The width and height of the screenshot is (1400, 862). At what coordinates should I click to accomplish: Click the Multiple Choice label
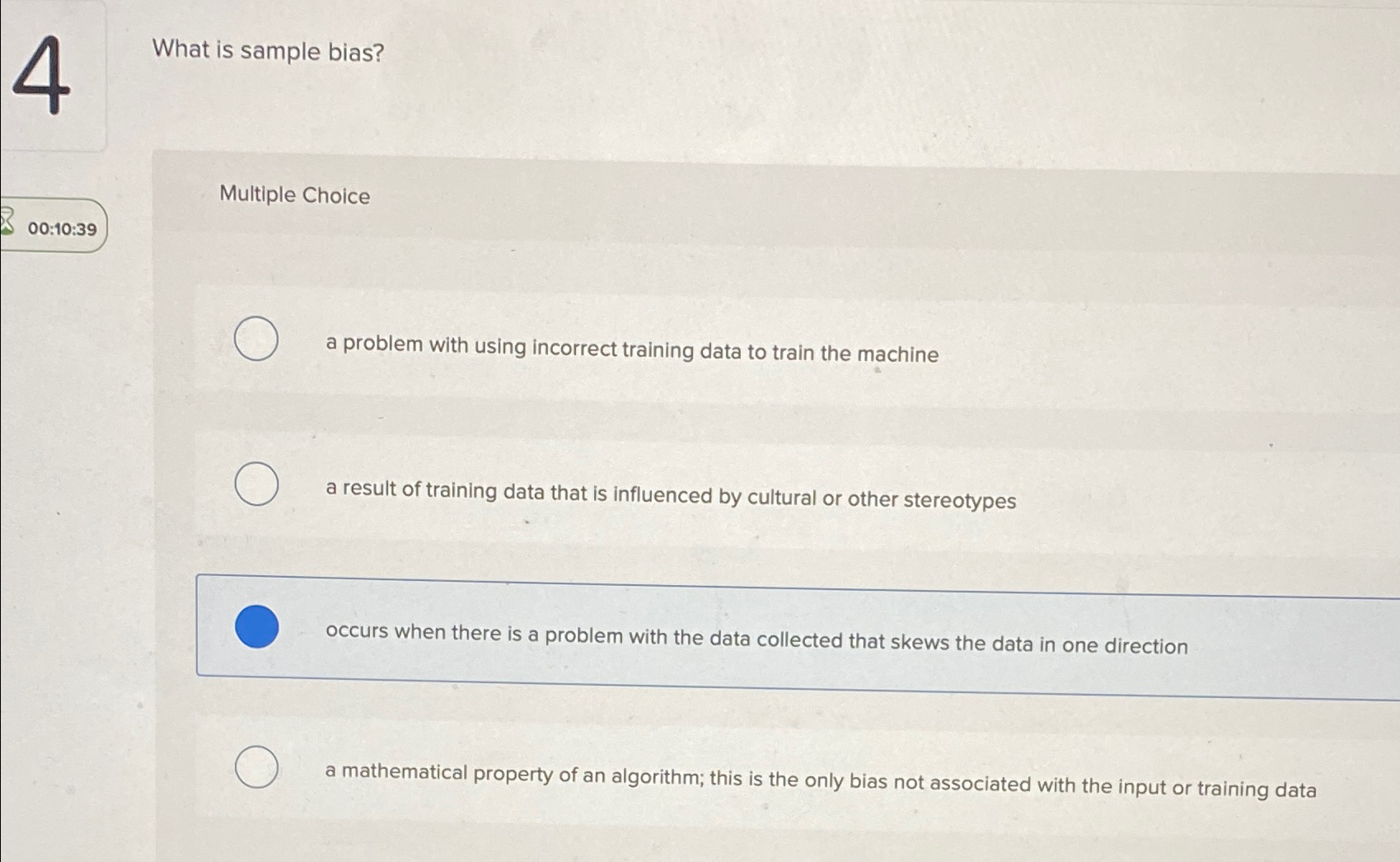pos(294,195)
